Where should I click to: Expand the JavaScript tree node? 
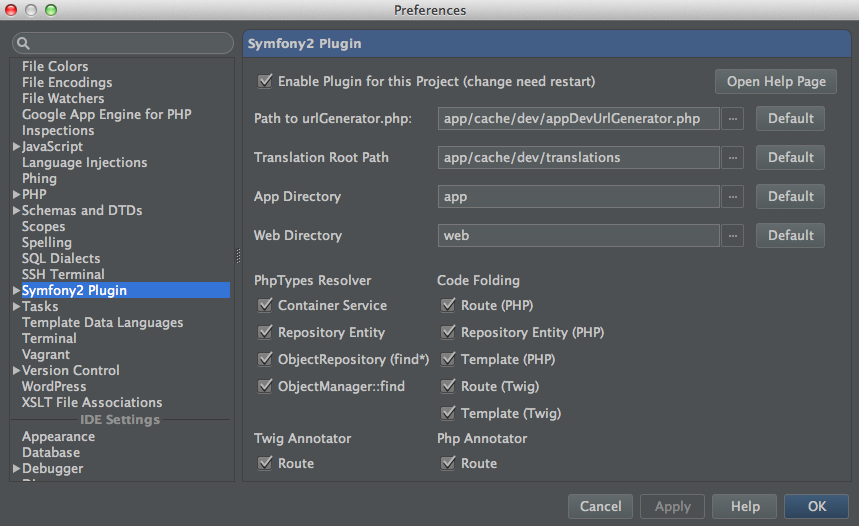(16, 146)
